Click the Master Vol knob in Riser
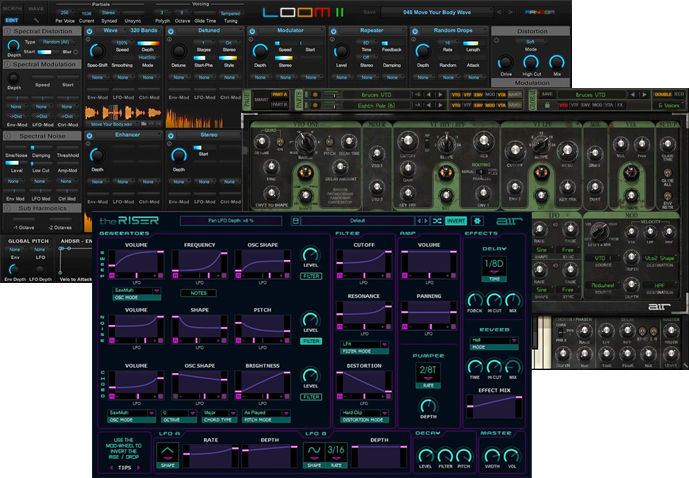 point(511,456)
